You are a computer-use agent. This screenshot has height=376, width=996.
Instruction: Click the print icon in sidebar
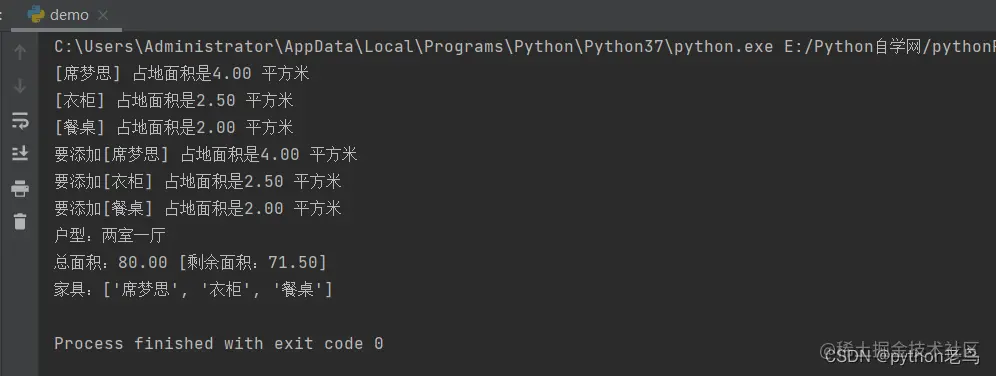click(x=20, y=188)
